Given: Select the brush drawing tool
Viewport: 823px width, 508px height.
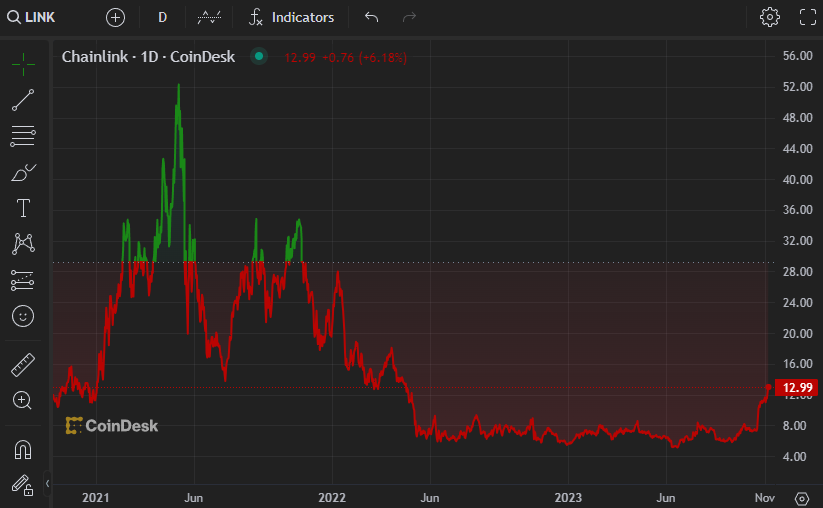Looking at the screenshot, I should tap(23, 172).
